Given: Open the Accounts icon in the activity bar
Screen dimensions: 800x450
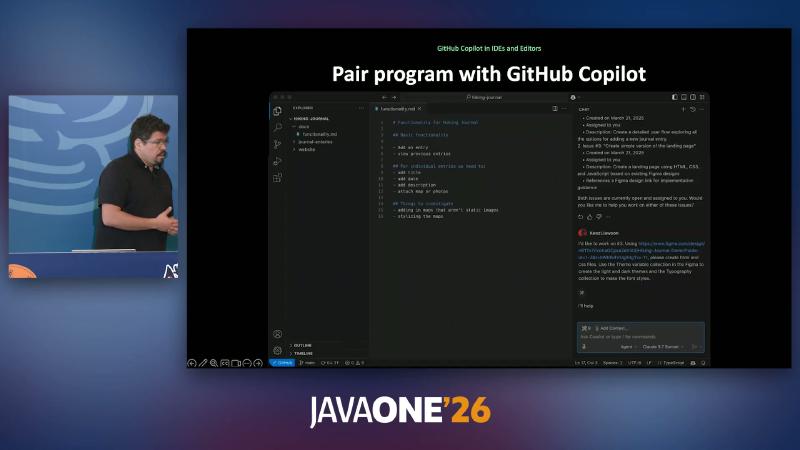Looking at the screenshot, I should 278,334.
